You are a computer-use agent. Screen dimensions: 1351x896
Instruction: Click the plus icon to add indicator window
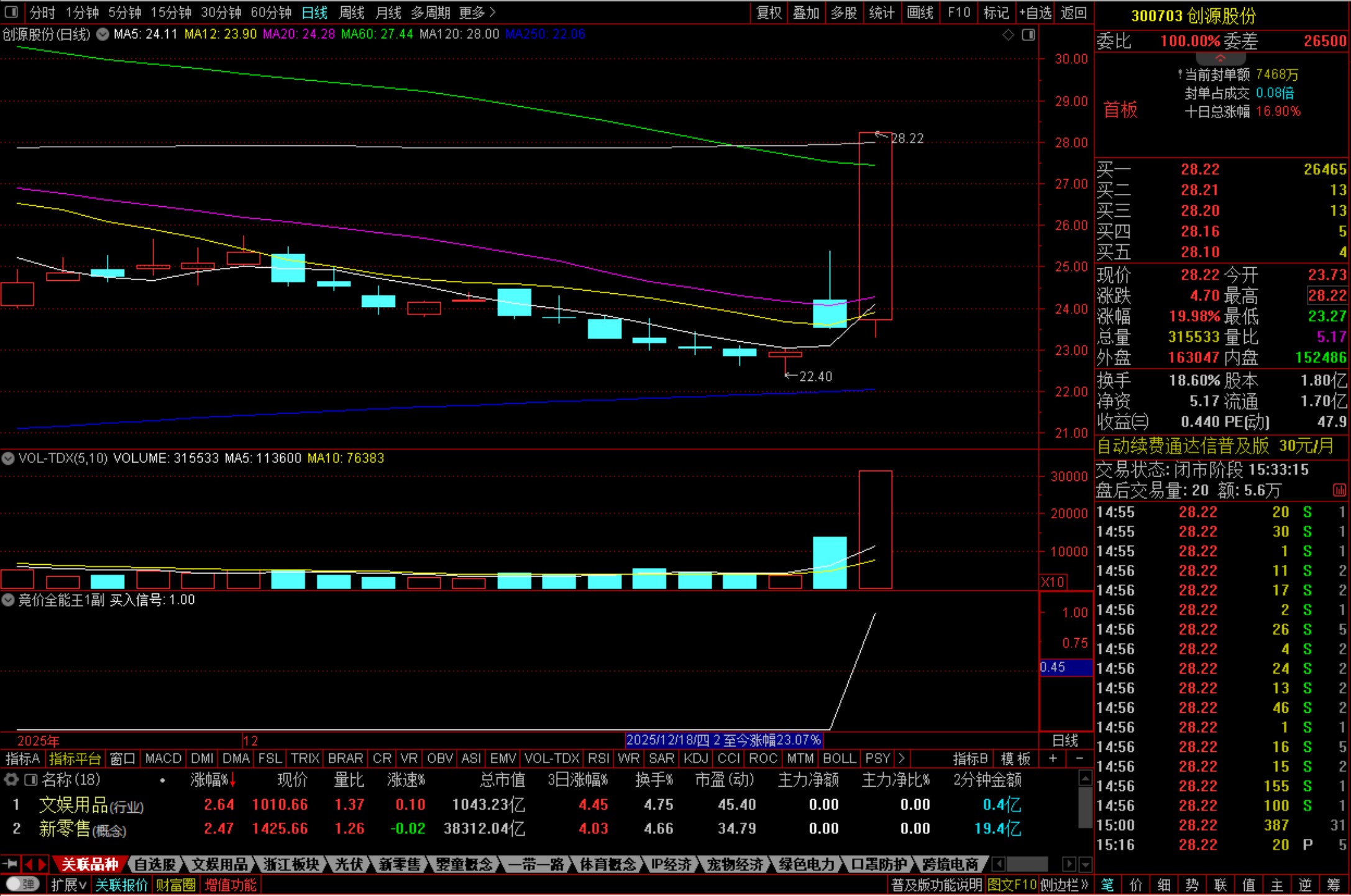[1053, 759]
